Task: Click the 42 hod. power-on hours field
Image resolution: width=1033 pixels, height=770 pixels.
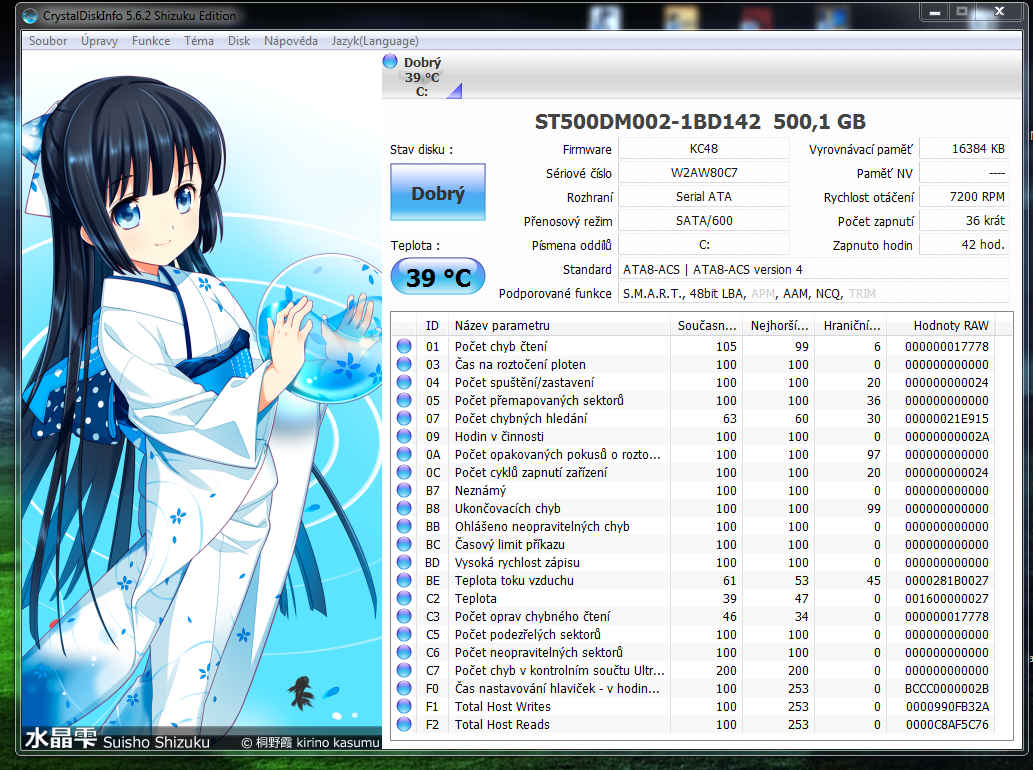Action: 964,244
